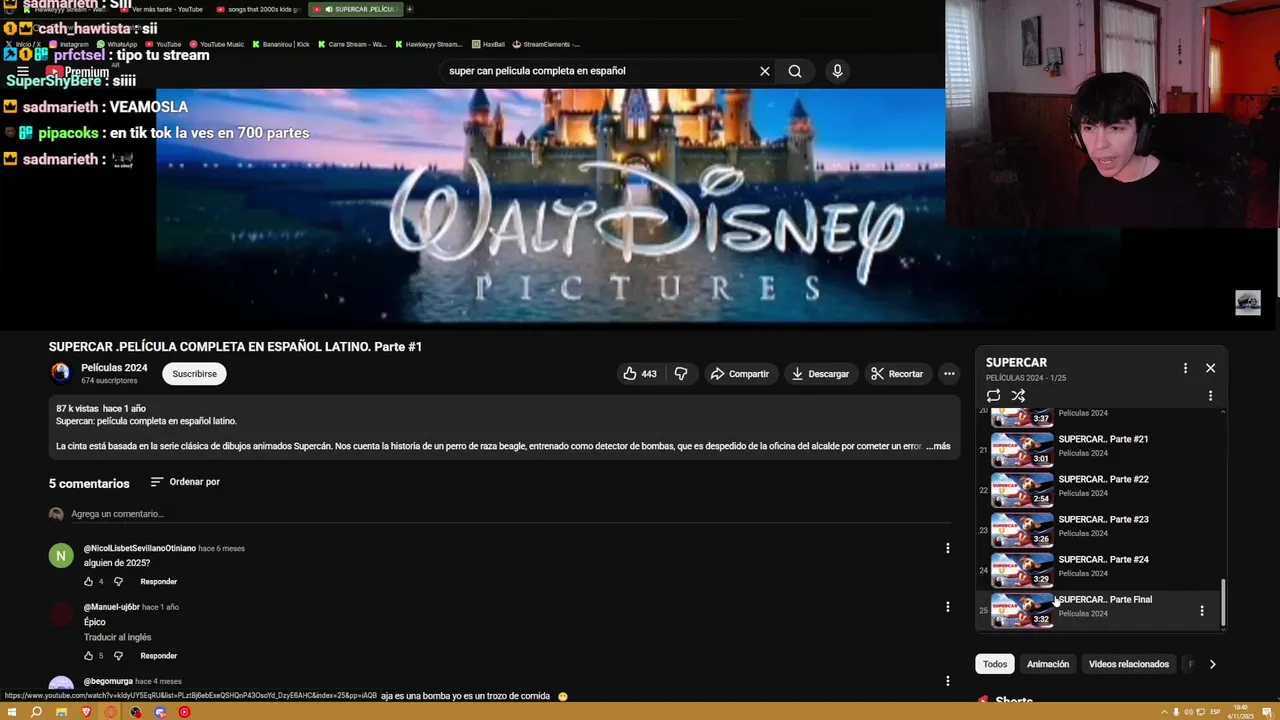Screen dimensions: 1280x720
Task: Open options for begomurga's comment
Action: [x=948, y=681]
